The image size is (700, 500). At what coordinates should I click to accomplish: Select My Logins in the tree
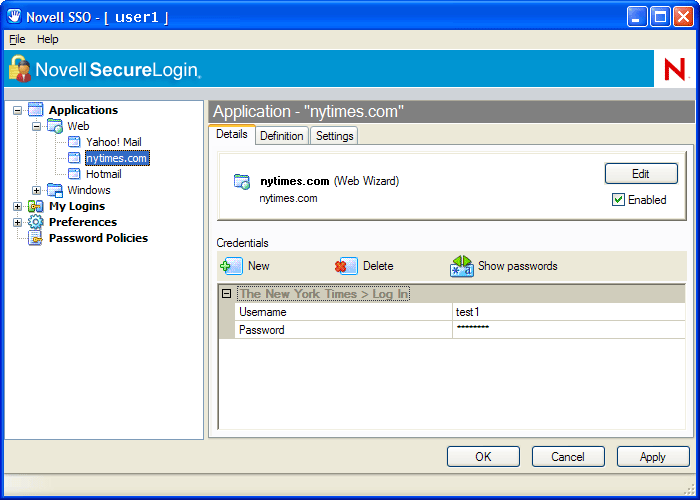[x=77, y=206]
